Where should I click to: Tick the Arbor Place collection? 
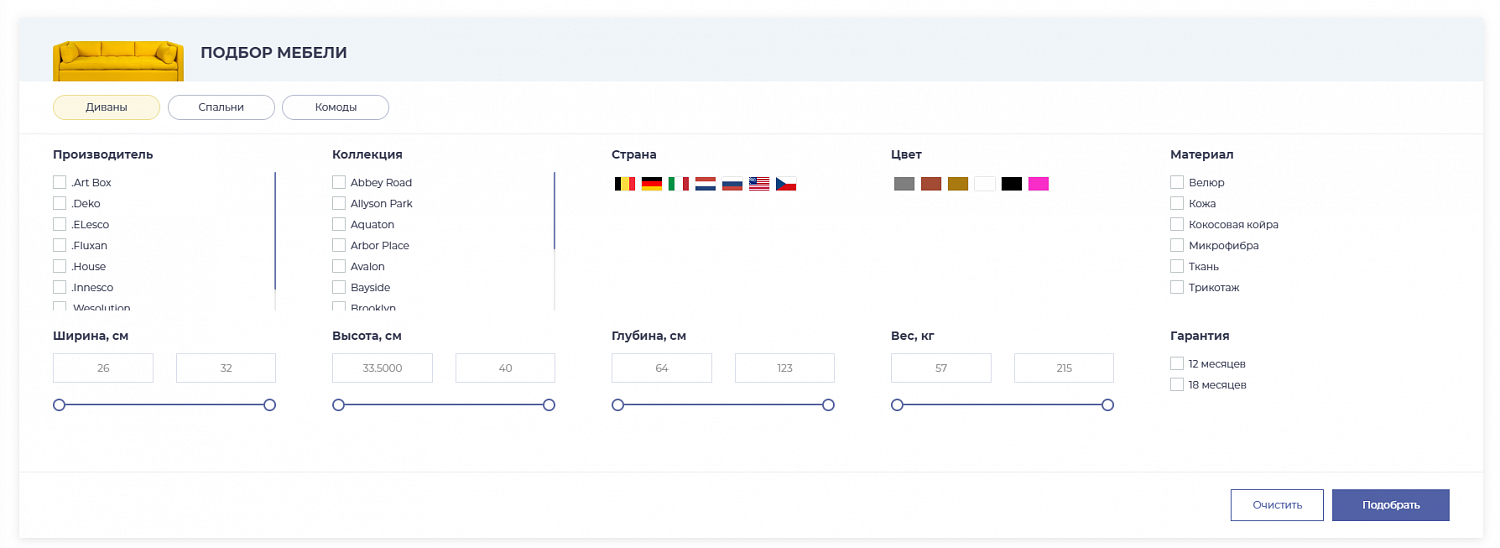(x=339, y=245)
